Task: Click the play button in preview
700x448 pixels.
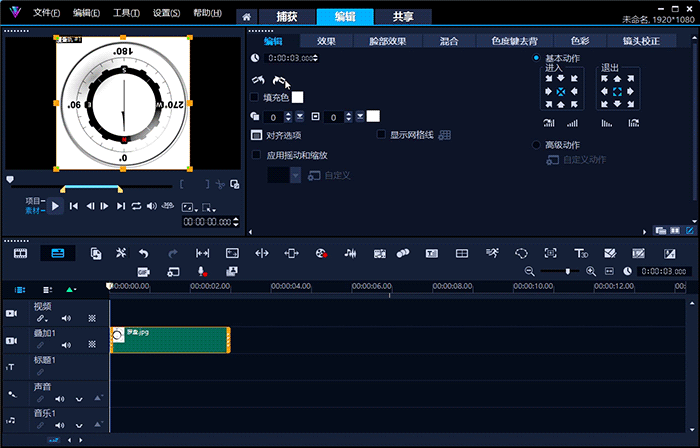Action: point(55,206)
